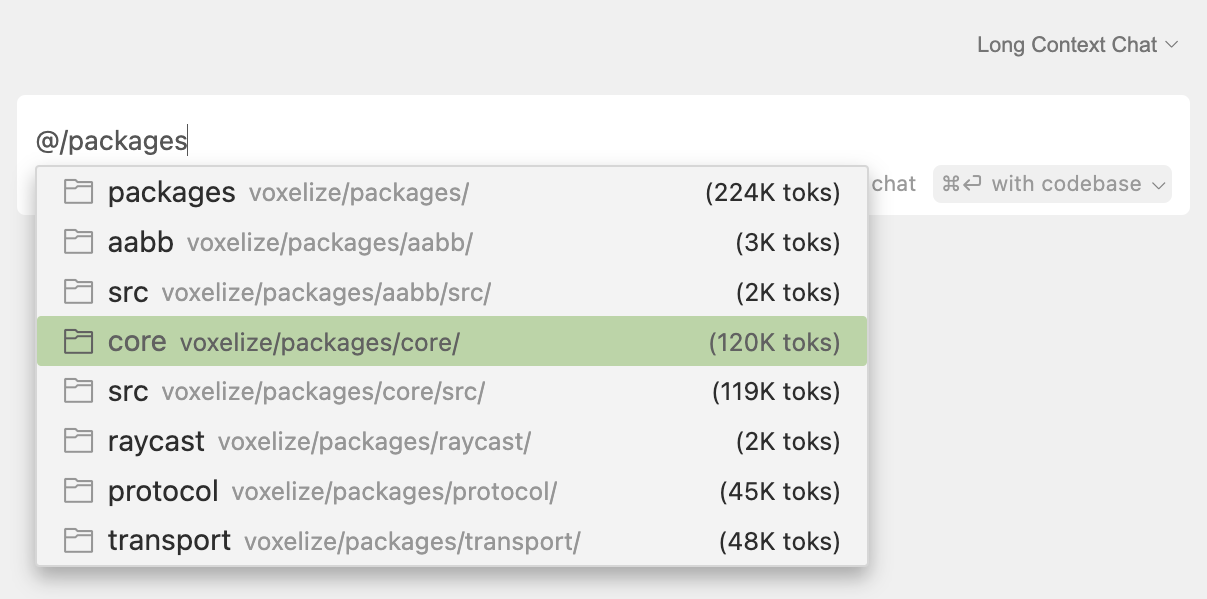This screenshot has height=599, width=1207.
Task: Click folder icon beside transport entry
Action: [x=78, y=541]
